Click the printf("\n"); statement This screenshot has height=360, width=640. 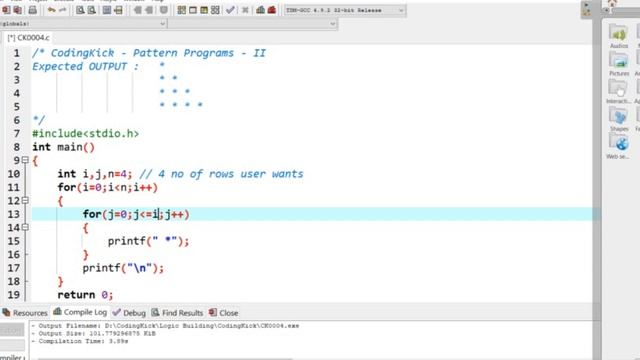(x=123, y=268)
